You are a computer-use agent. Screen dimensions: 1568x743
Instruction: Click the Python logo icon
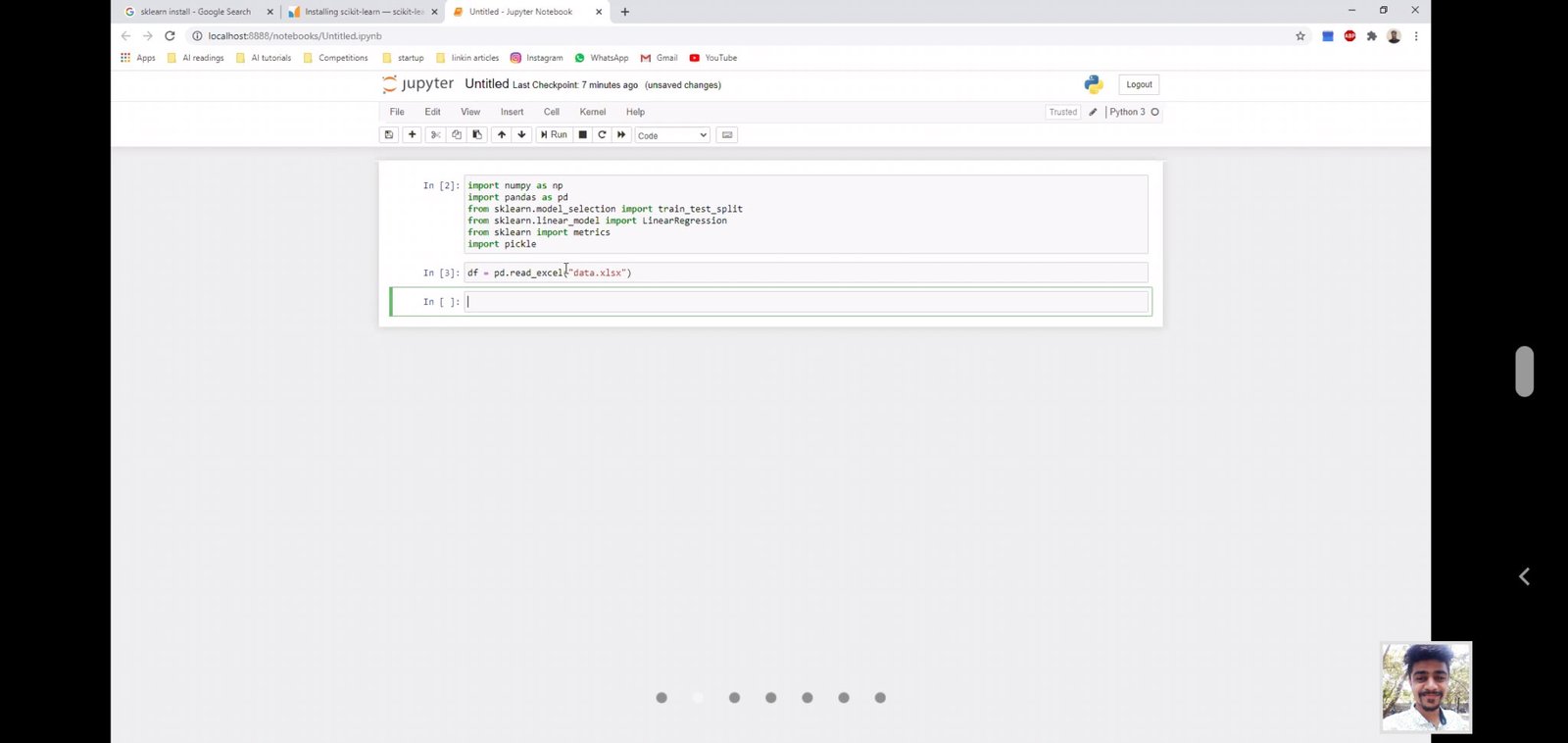[1094, 84]
